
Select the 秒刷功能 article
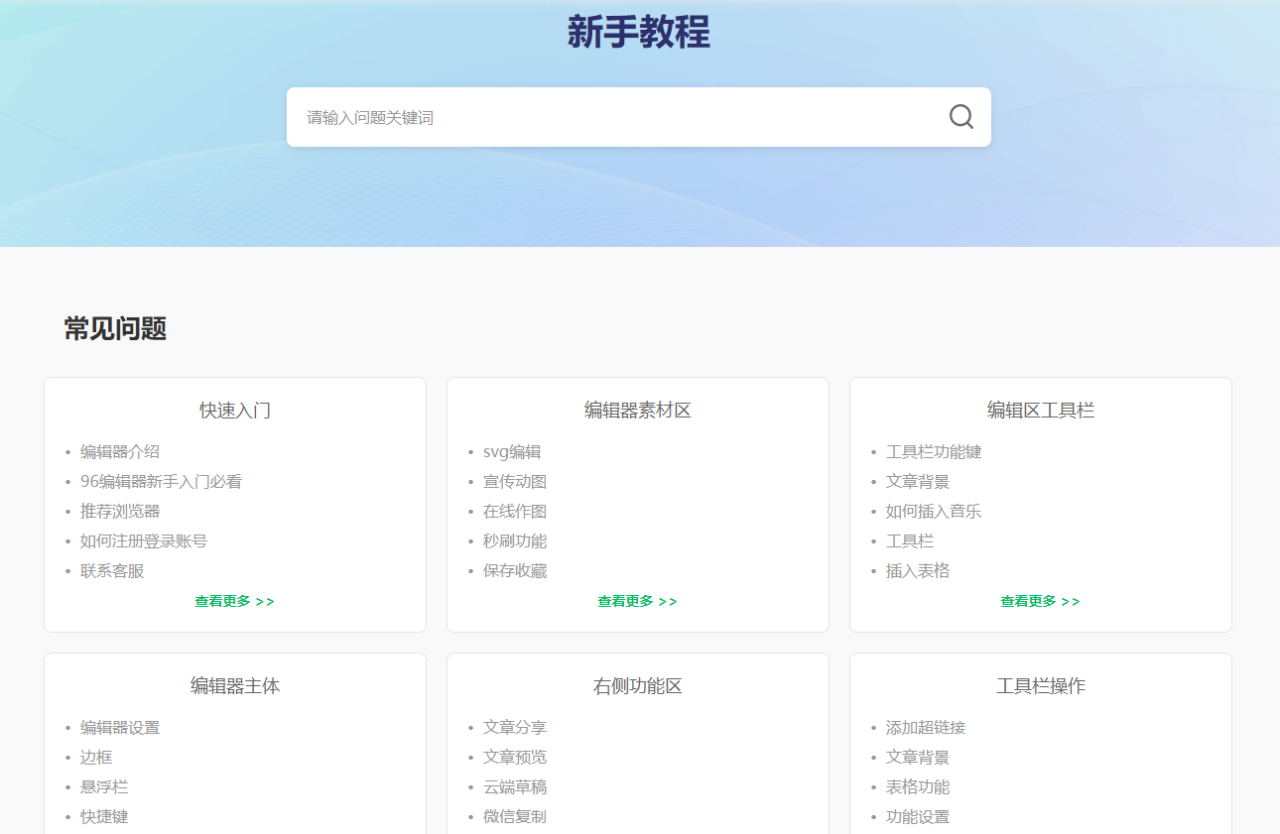[515, 541]
